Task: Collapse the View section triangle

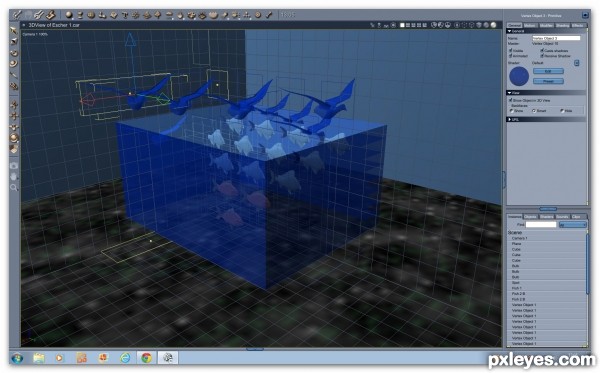Action: (510, 93)
